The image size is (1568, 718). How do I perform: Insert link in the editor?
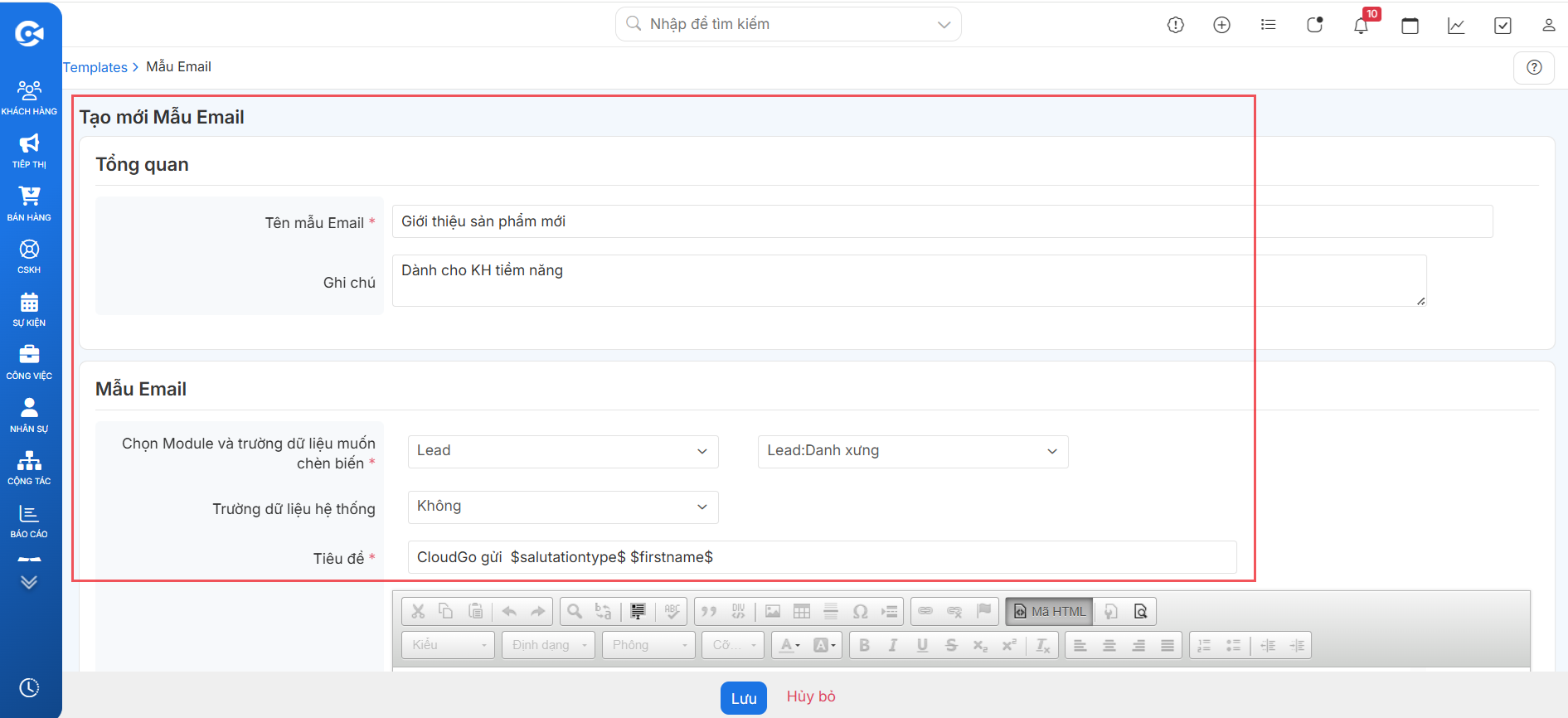click(925, 611)
